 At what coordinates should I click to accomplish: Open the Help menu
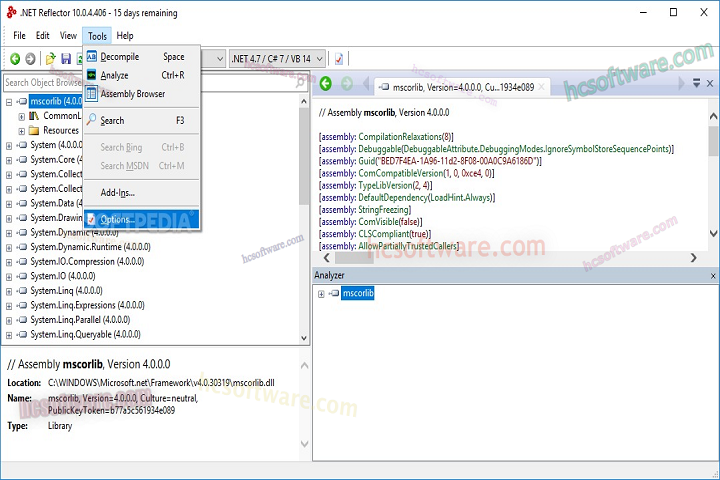pyautogui.click(x=125, y=35)
